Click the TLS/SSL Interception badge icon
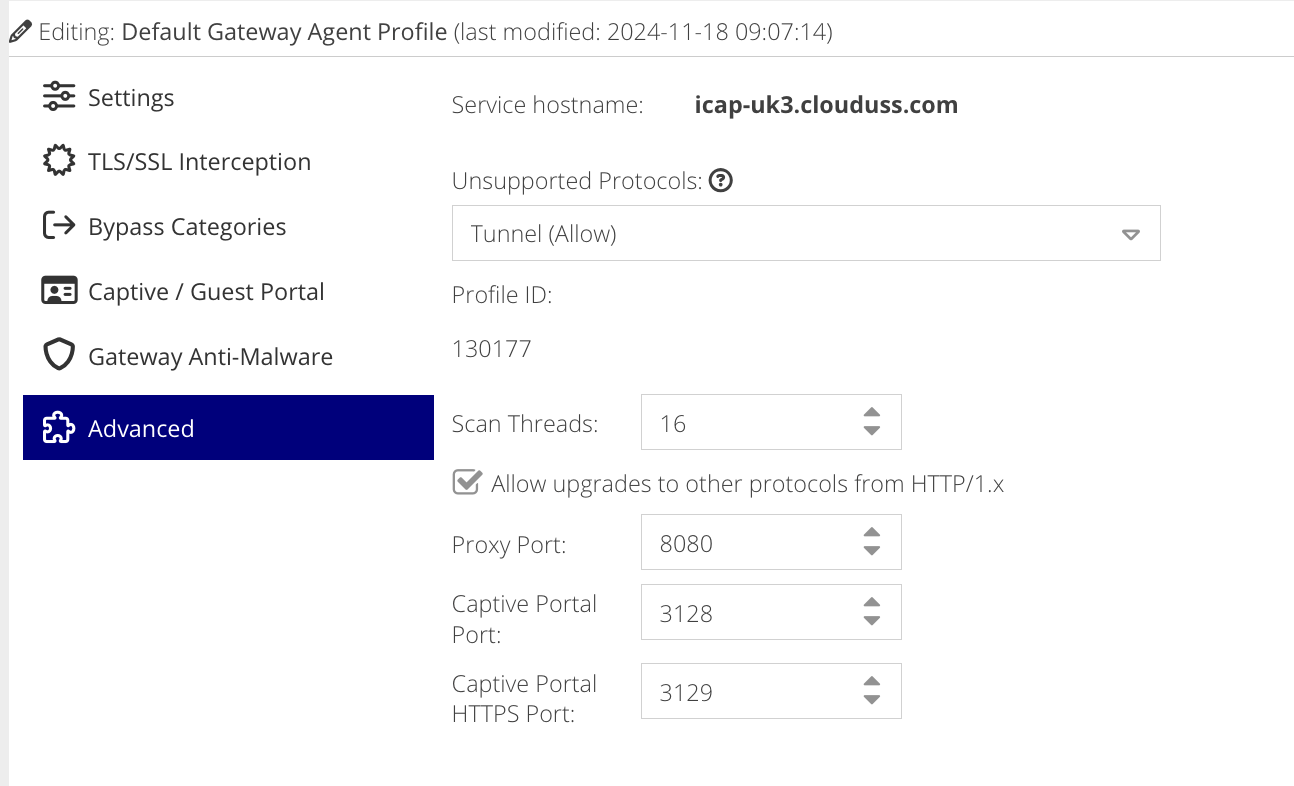 [59, 162]
